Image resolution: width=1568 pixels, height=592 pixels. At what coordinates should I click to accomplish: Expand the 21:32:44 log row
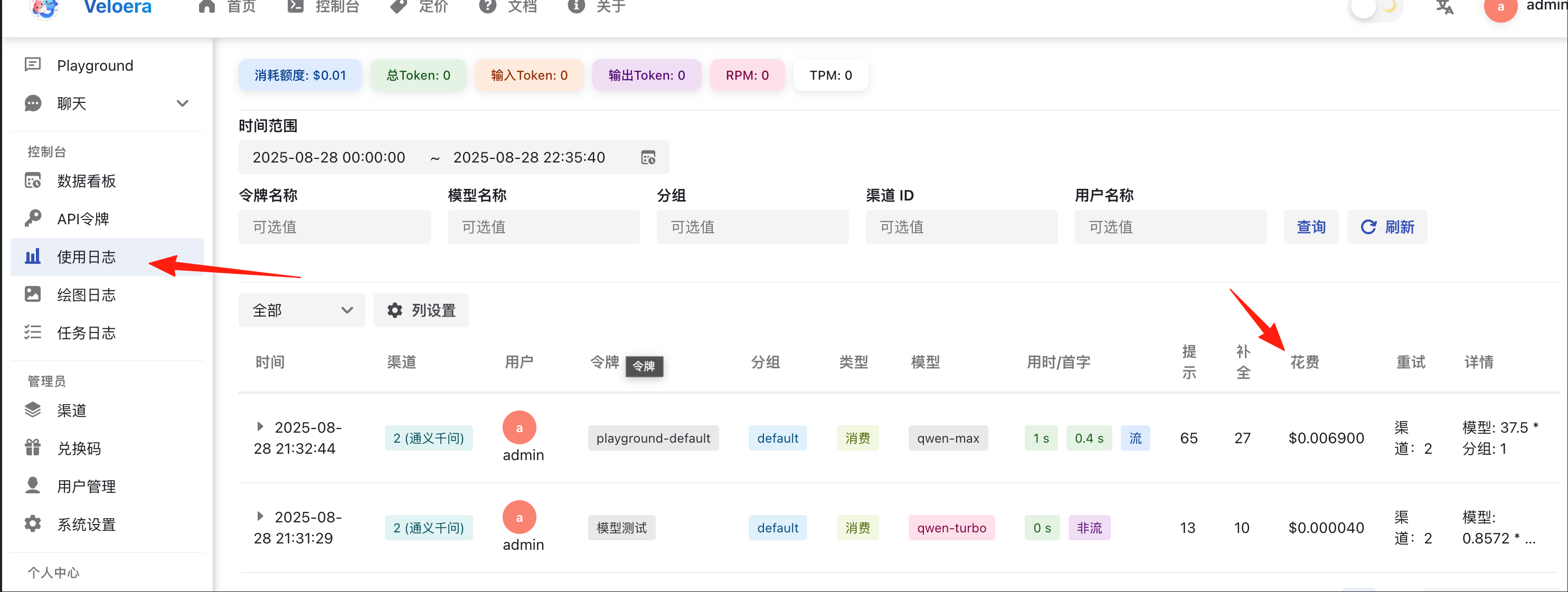tap(260, 426)
